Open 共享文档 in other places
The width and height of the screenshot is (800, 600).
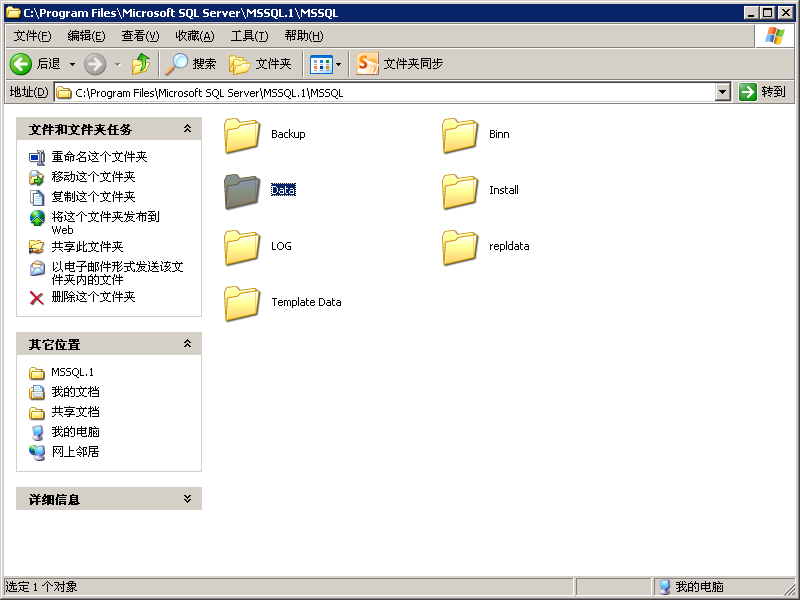75,412
